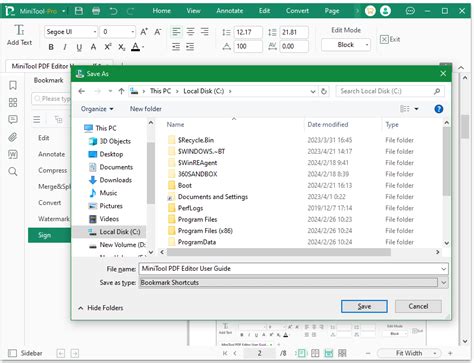Apply subscript formatting
This screenshot has height=363, width=474.
pyautogui.click(x=122, y=47)
